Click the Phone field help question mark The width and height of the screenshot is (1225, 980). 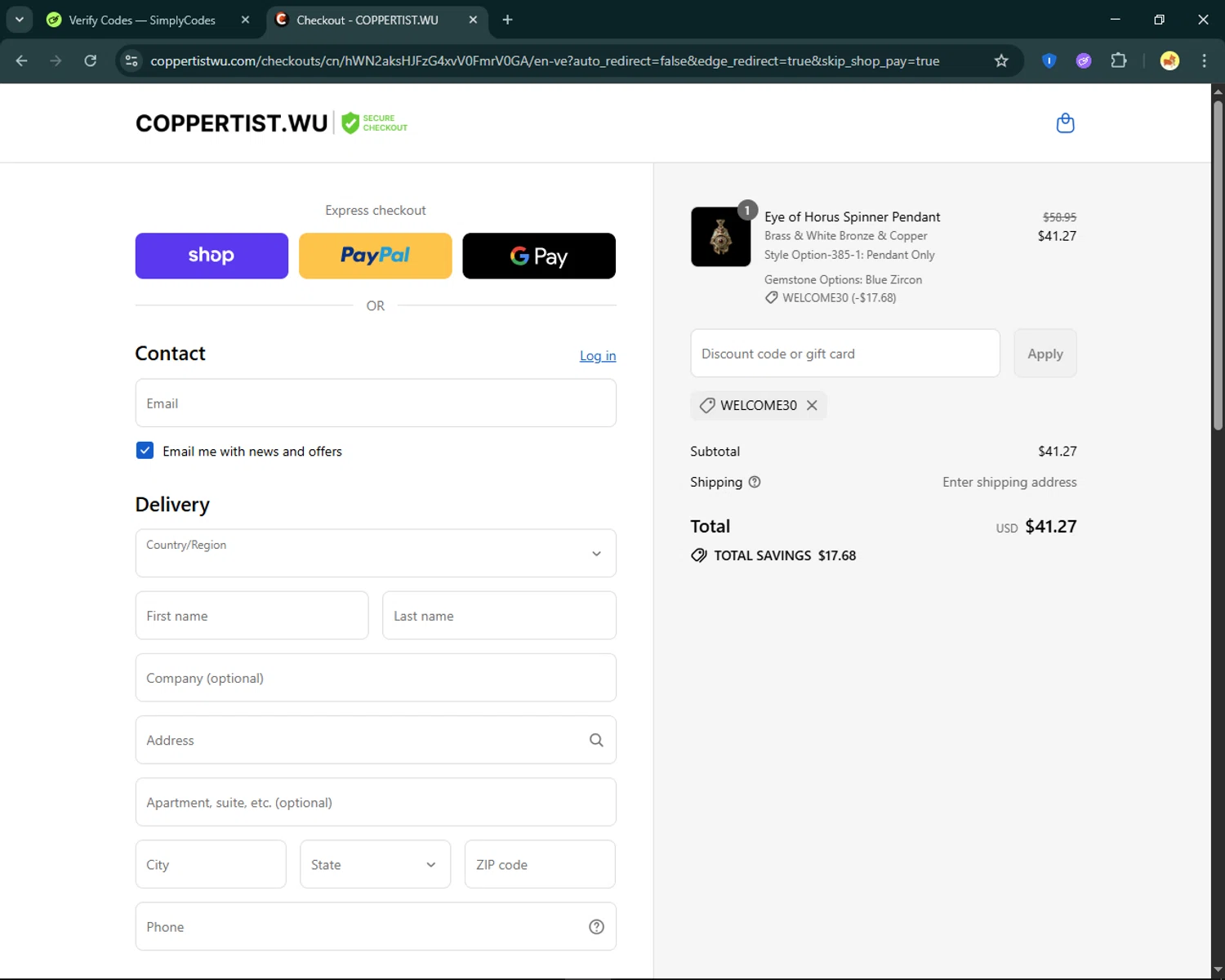(x=596, y=927)
